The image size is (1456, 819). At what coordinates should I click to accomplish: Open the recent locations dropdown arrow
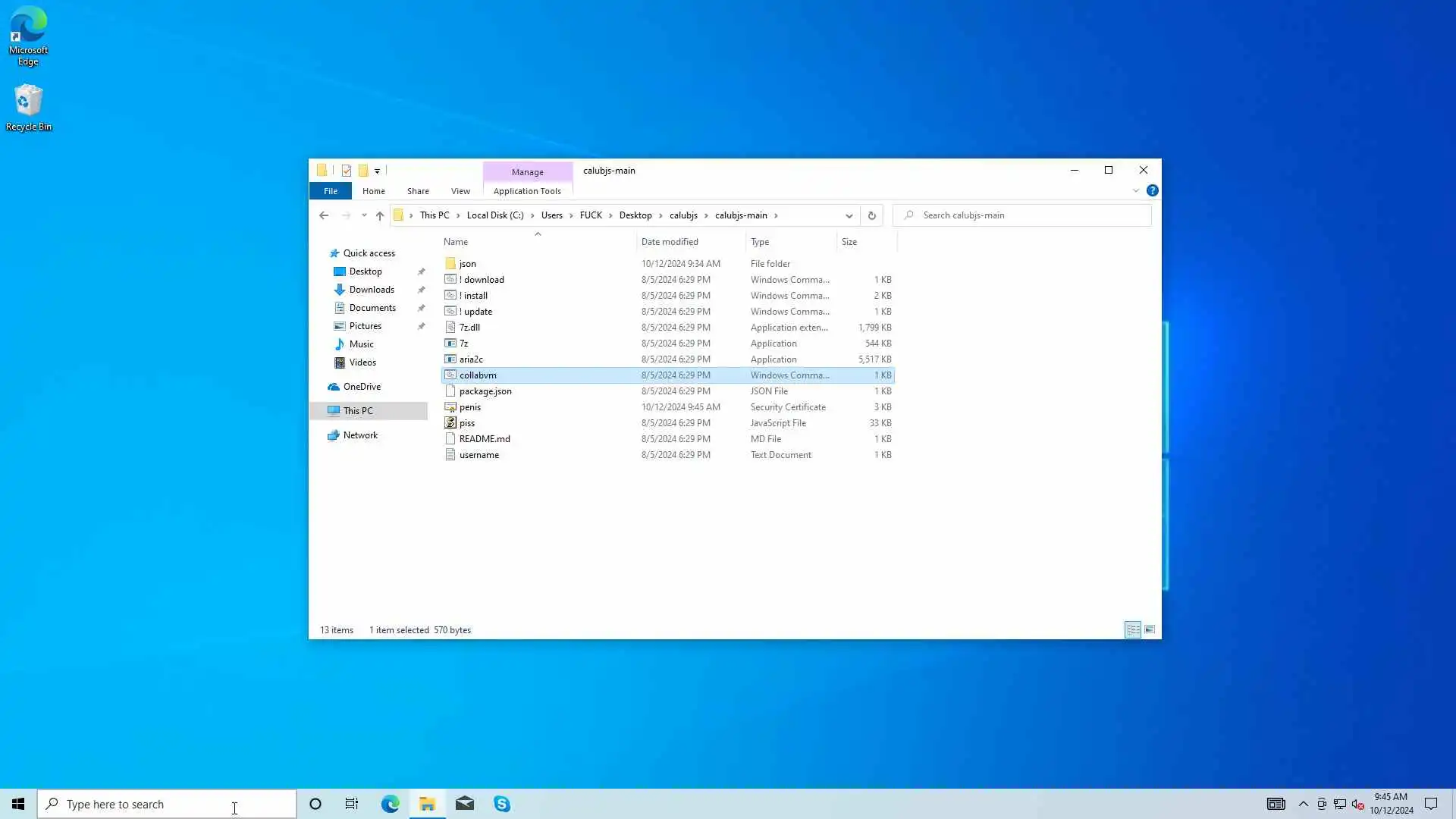tap(364, 215)
